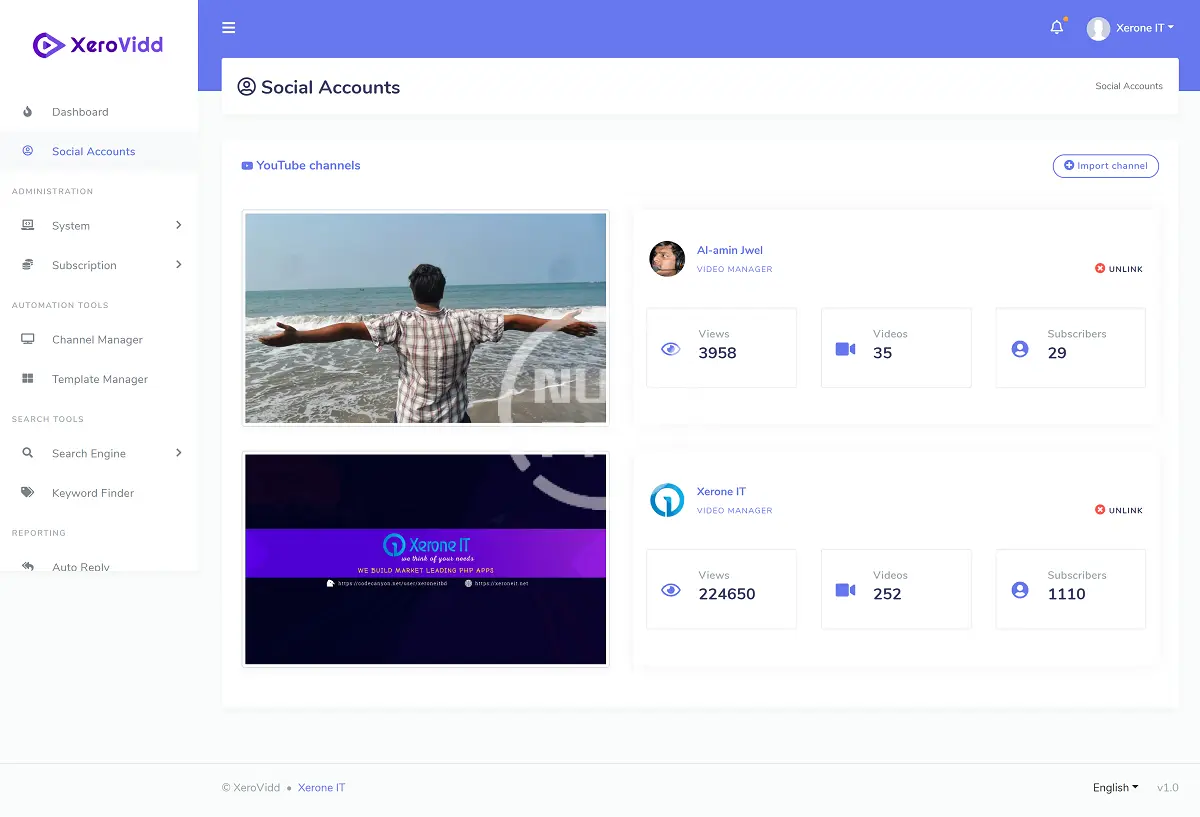Click the hamburger menu icon

coord(229,28)
